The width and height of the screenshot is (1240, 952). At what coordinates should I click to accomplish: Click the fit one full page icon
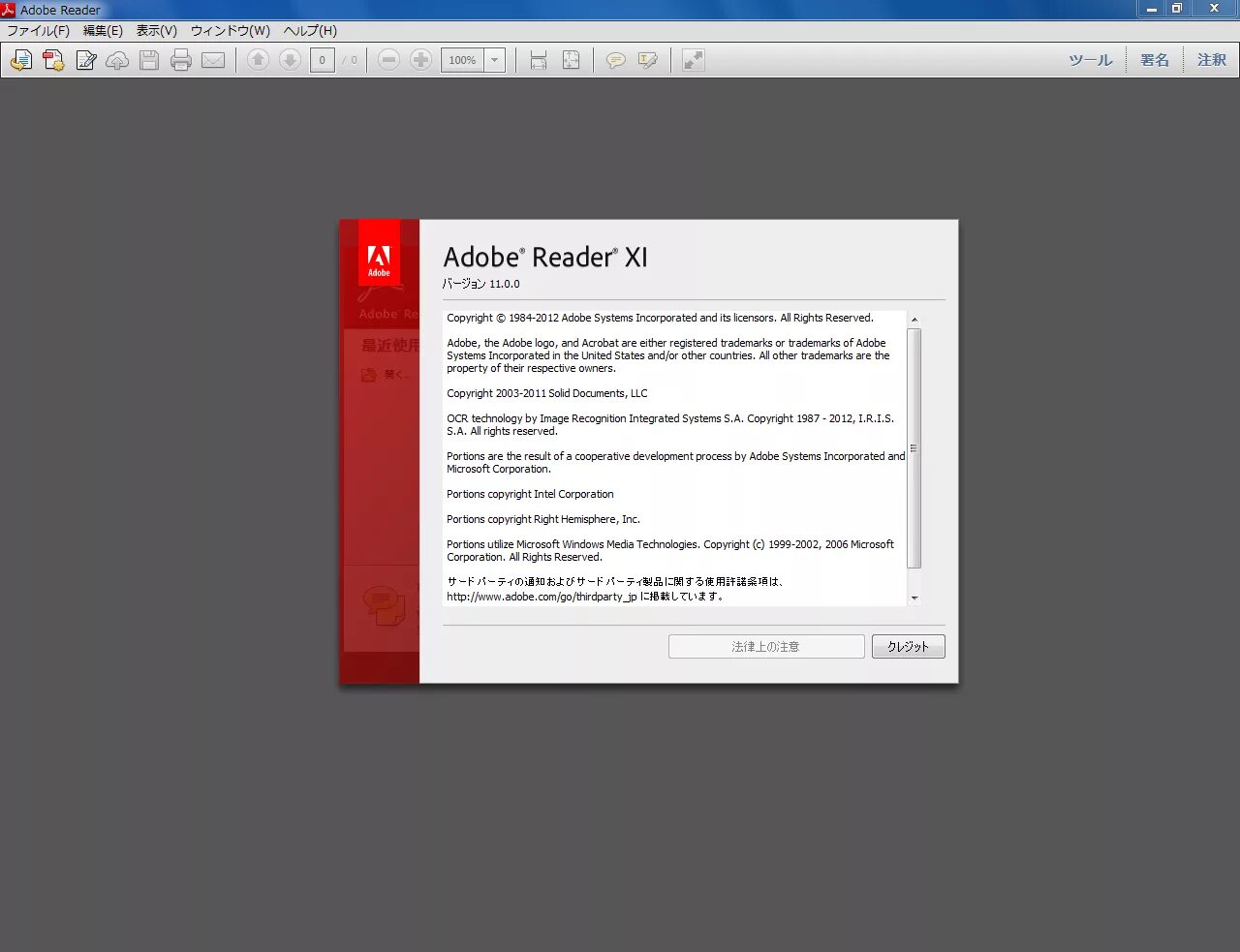coord(572,60)
